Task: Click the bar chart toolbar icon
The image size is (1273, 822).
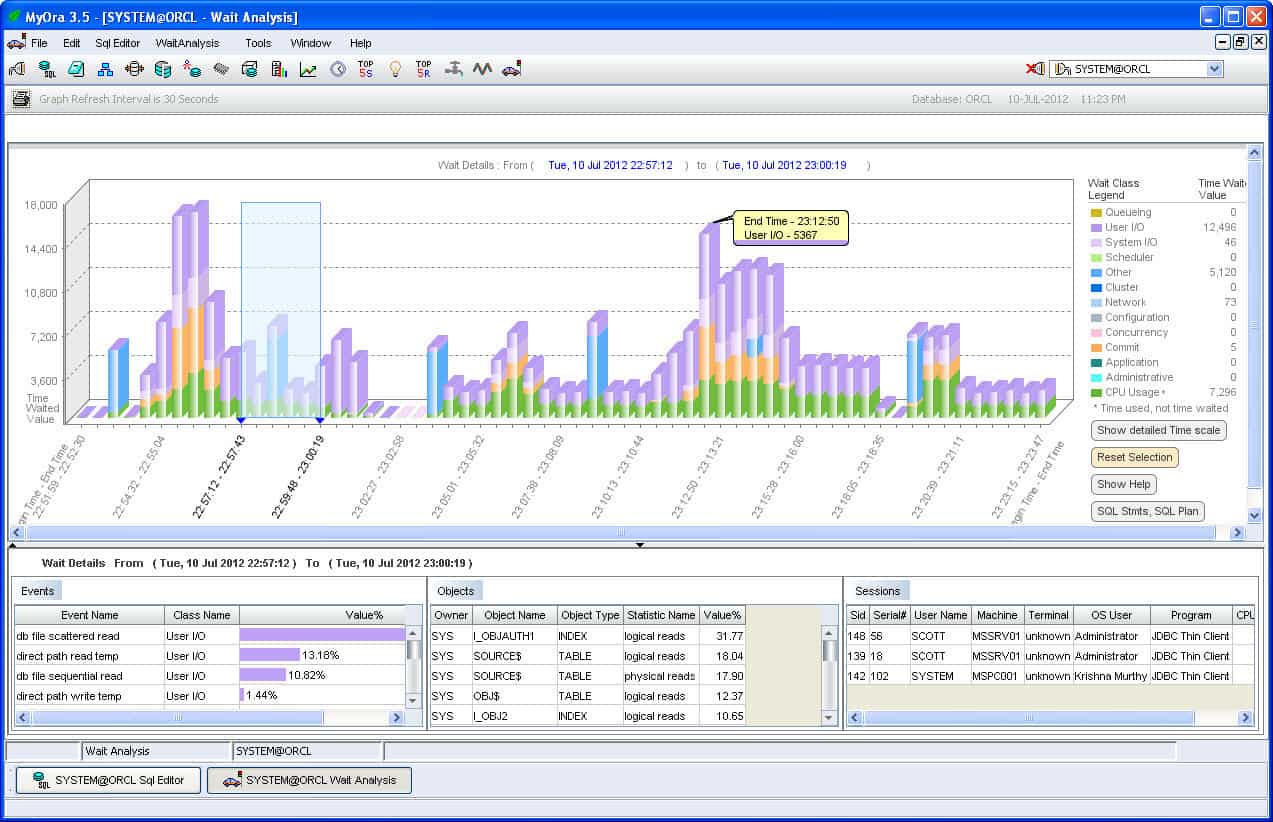Action: coord(279,69)
